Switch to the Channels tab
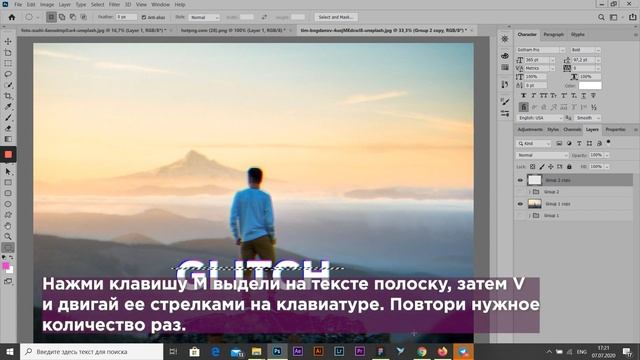 [x=572, y=129]
